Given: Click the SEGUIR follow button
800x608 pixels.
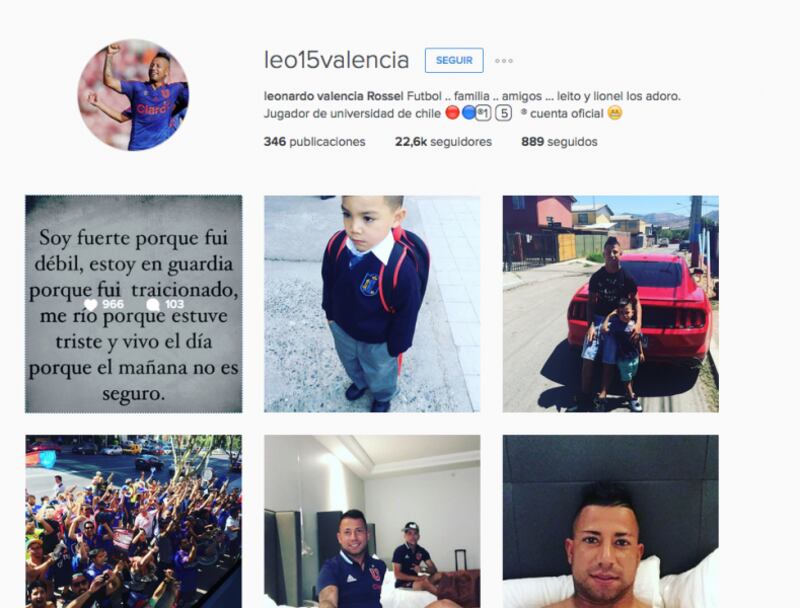Looking at the screenshot, I should pos(454,60).
